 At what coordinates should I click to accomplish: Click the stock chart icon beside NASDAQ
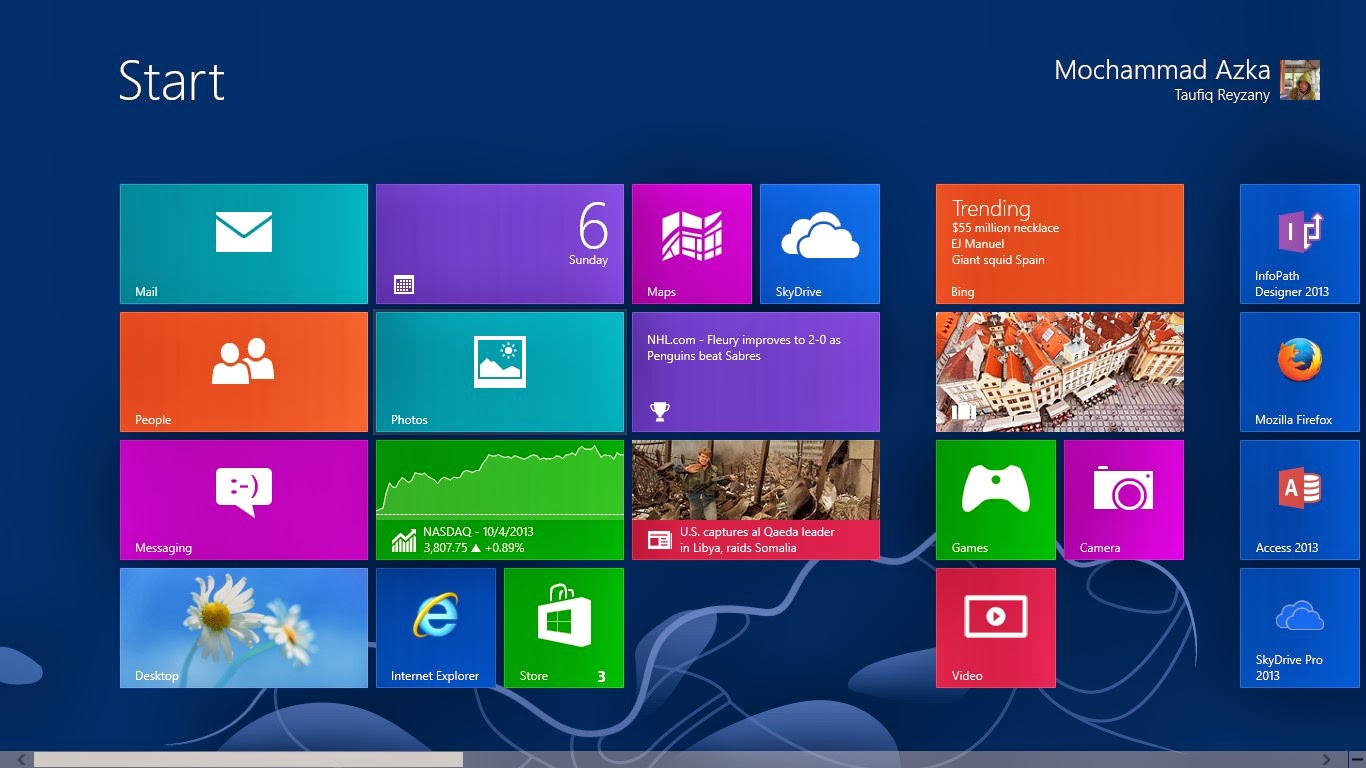(404, 541)
